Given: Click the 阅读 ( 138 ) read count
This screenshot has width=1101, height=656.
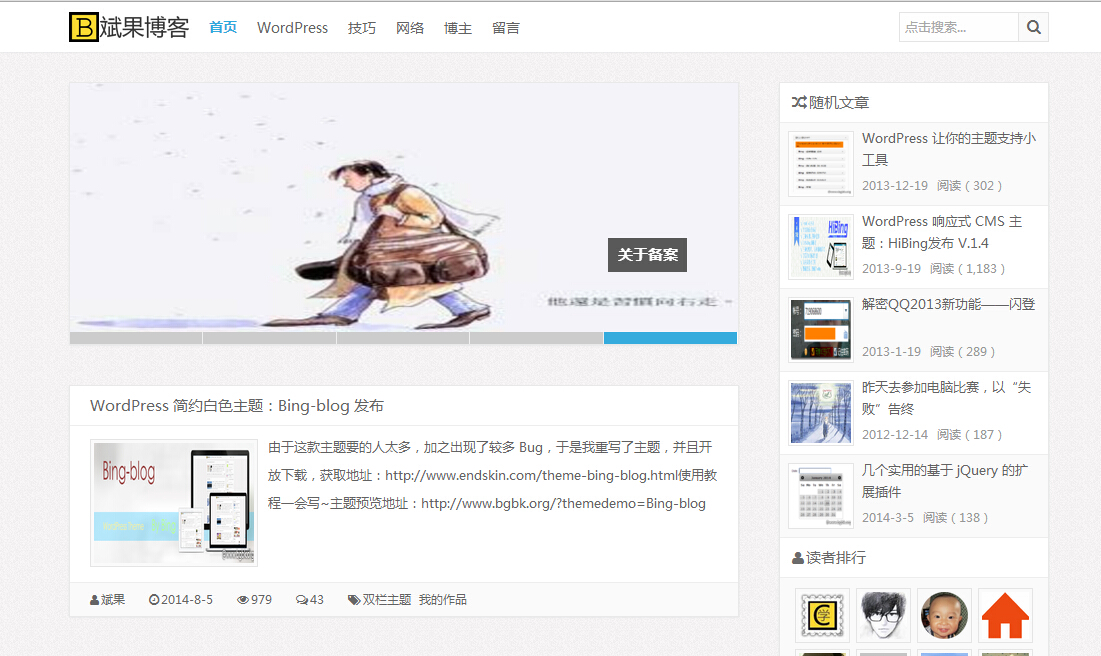Looking at the screenshot, I should click(955, 517).
